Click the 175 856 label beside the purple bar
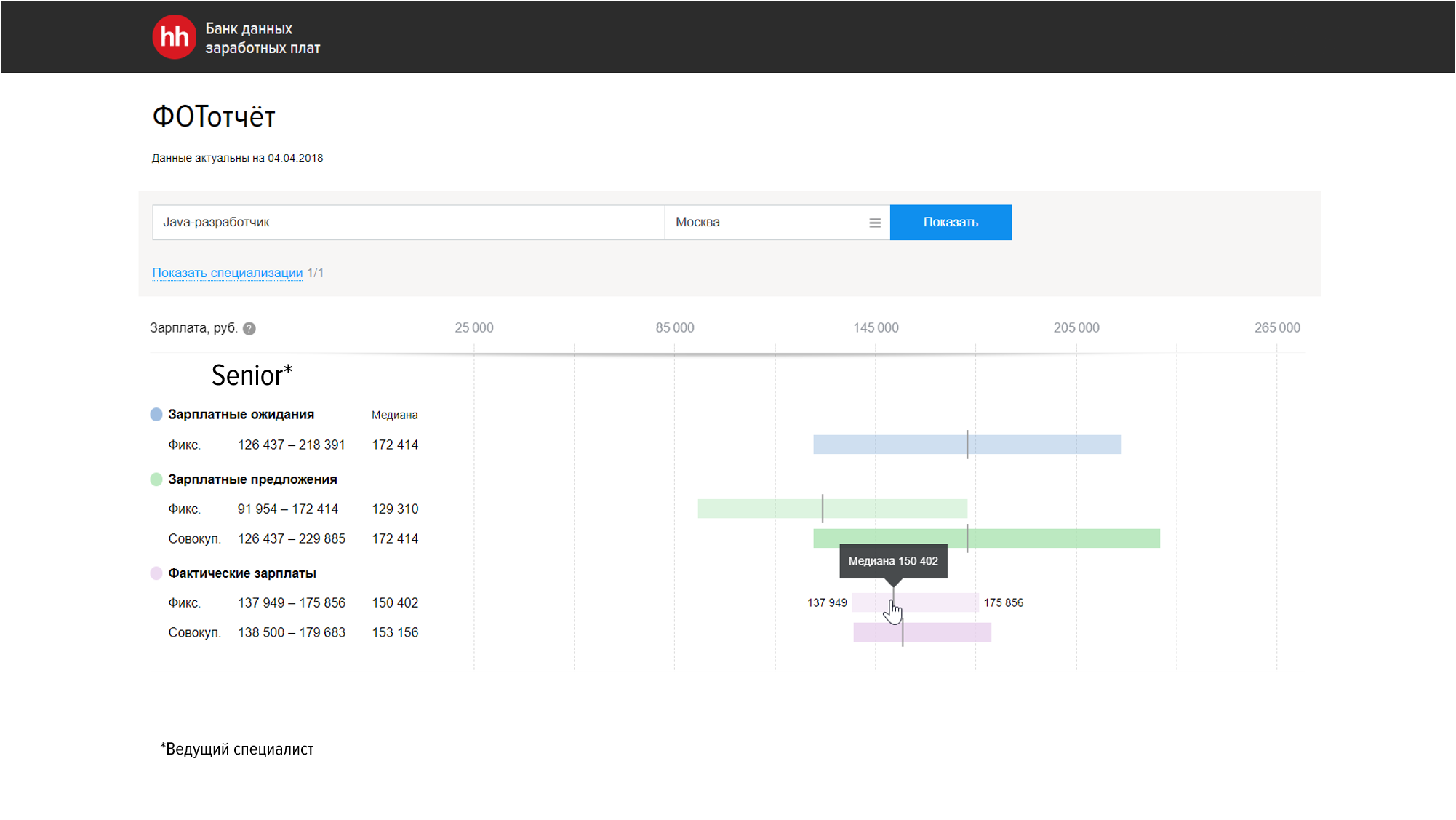This screenshot has height=820, width=1456. pyautogui.click(x=1004, y=603)
